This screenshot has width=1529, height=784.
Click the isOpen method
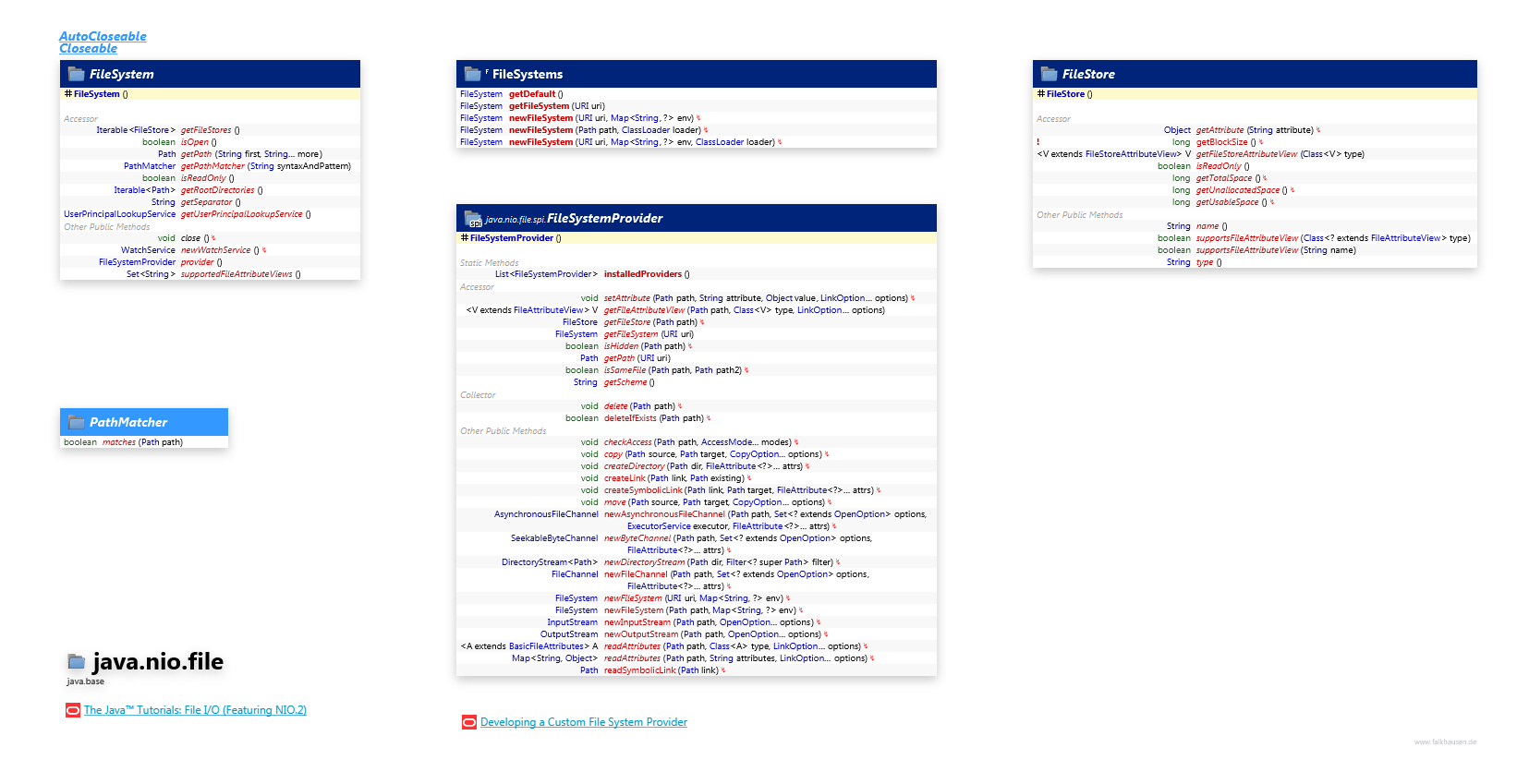pyautogui.click(x=195, y=142)
